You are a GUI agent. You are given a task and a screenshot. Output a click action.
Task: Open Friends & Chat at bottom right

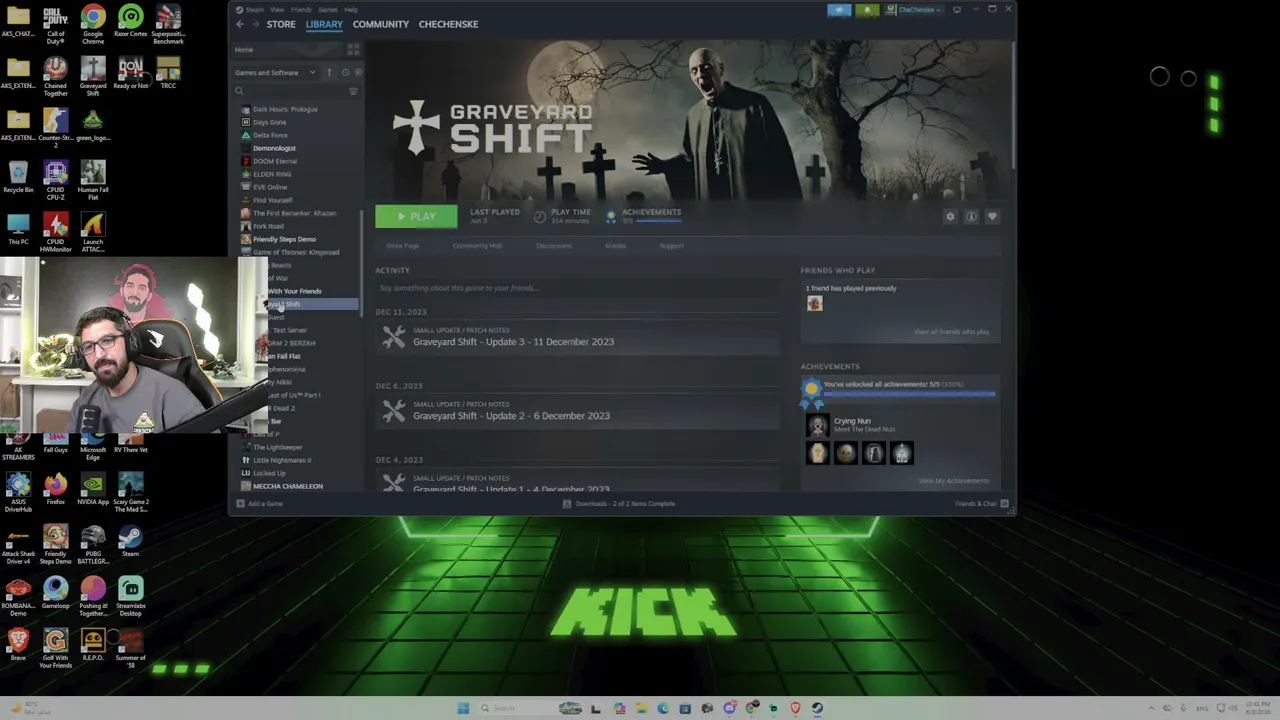(x=981, y=504)
